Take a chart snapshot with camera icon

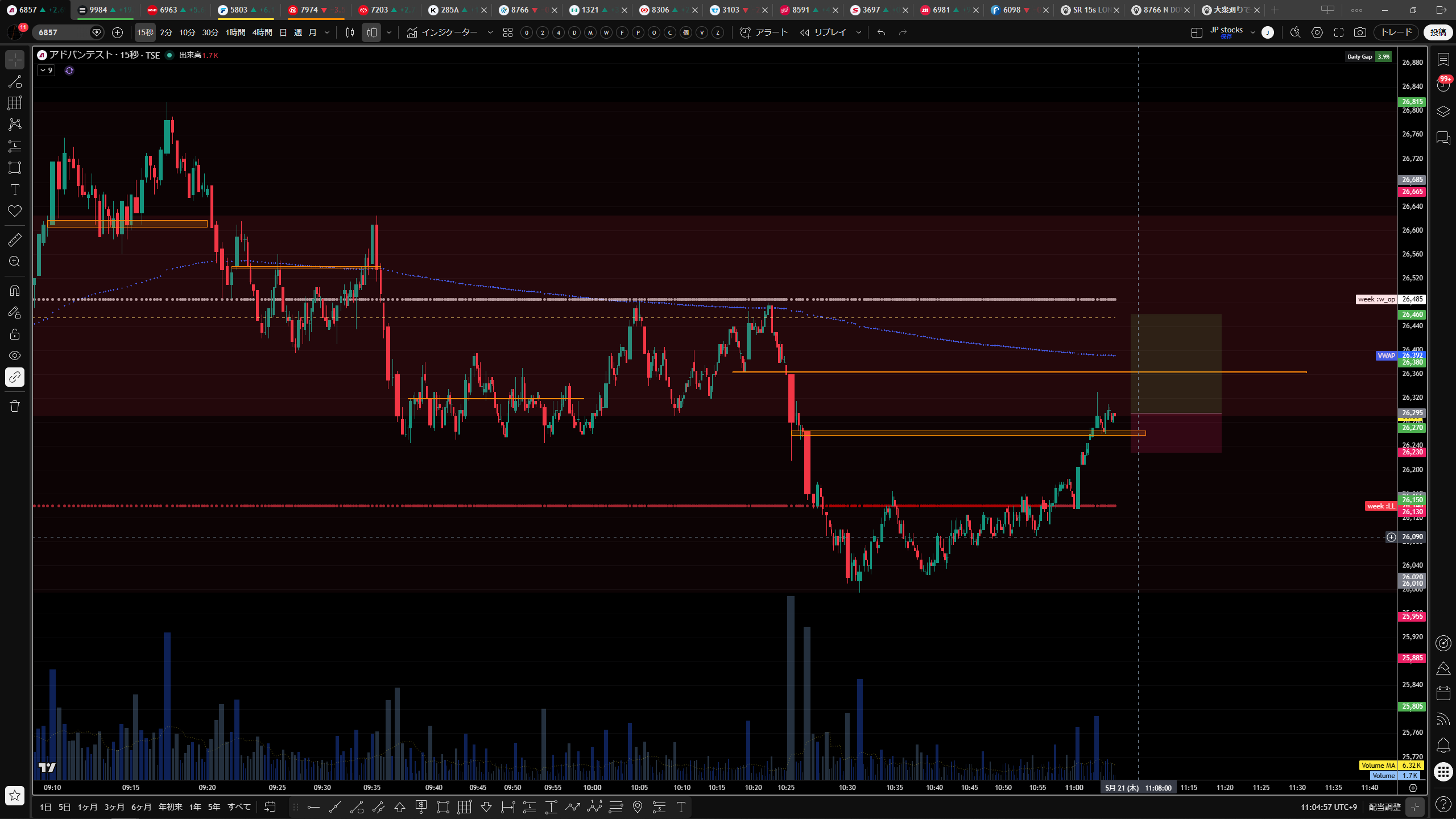1360,32
